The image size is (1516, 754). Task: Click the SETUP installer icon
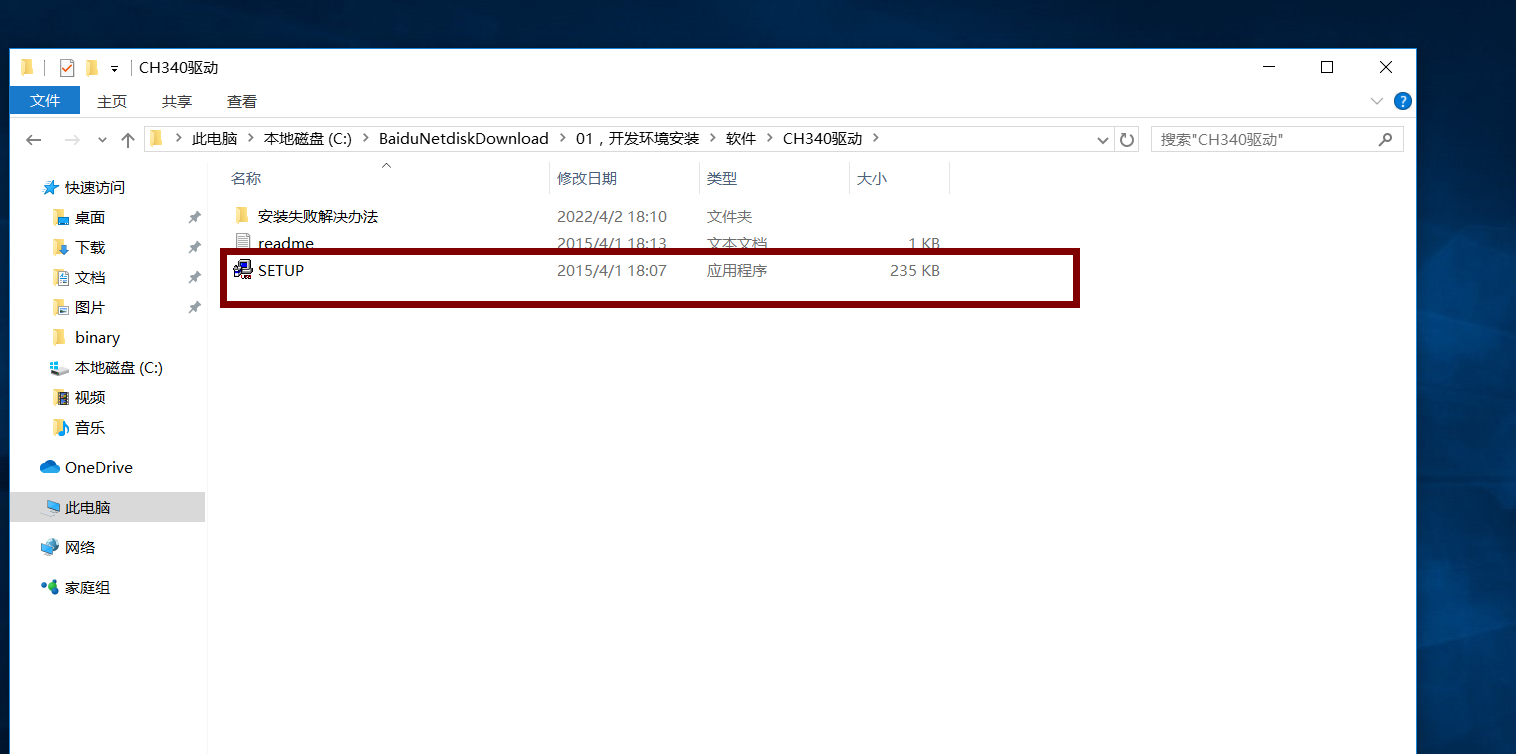[242, 270]
